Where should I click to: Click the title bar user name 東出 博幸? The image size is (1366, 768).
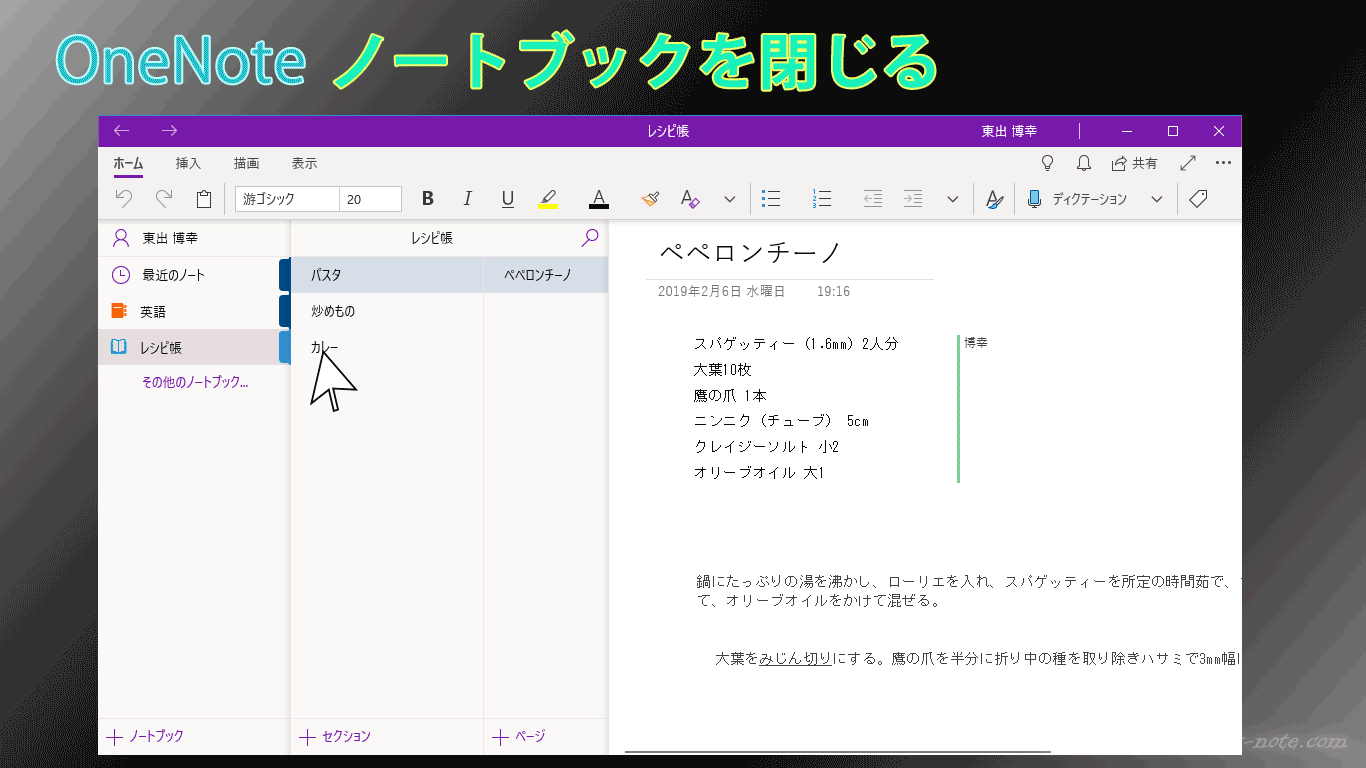(1009, 131)
